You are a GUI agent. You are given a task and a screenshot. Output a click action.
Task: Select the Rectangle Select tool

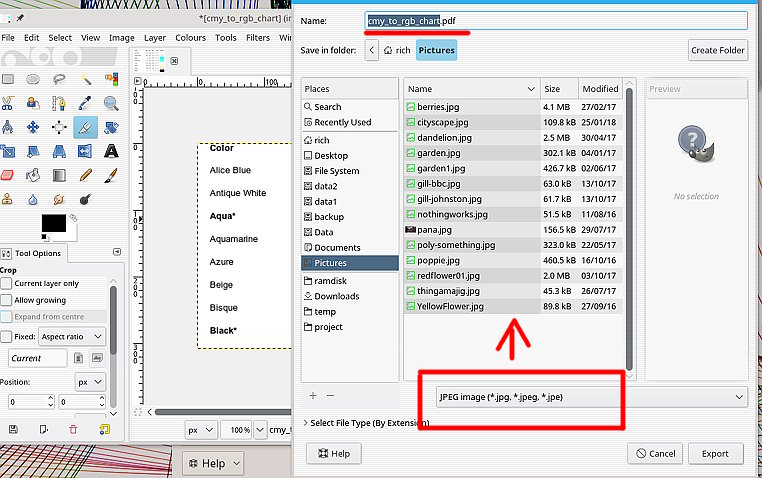pos(7,79)
